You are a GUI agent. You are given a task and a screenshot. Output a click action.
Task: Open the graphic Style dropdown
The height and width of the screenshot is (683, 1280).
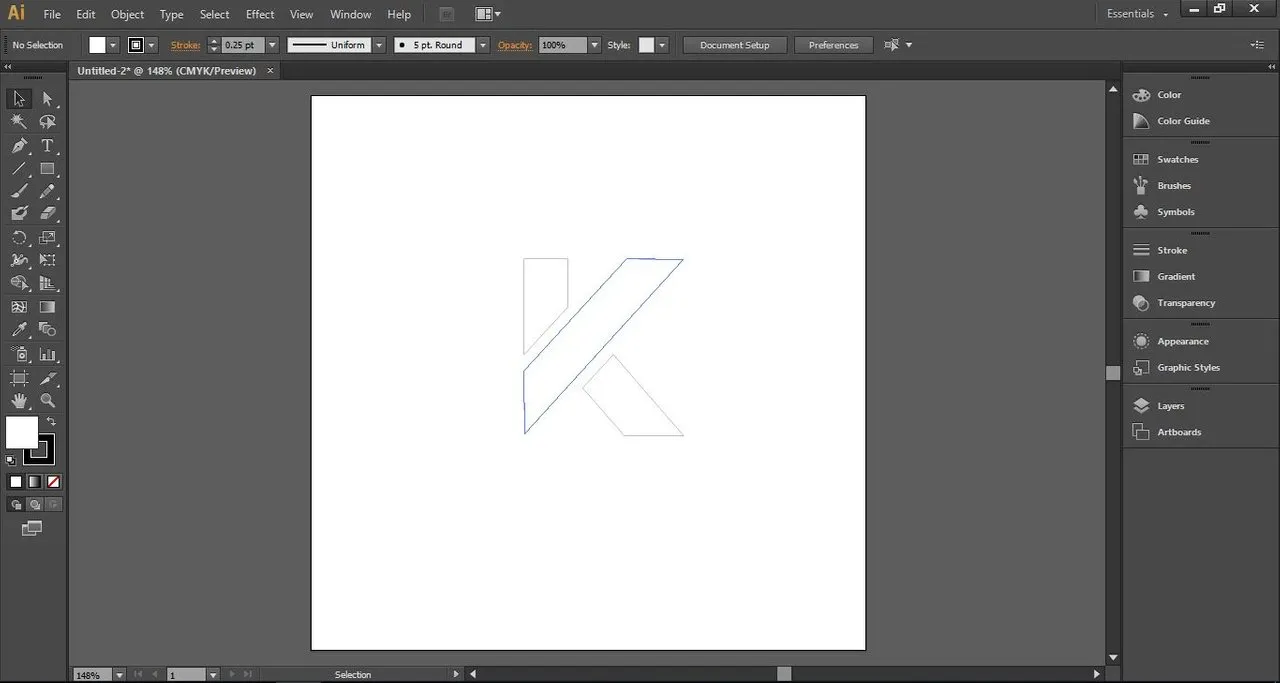click(x=662, y=45)
